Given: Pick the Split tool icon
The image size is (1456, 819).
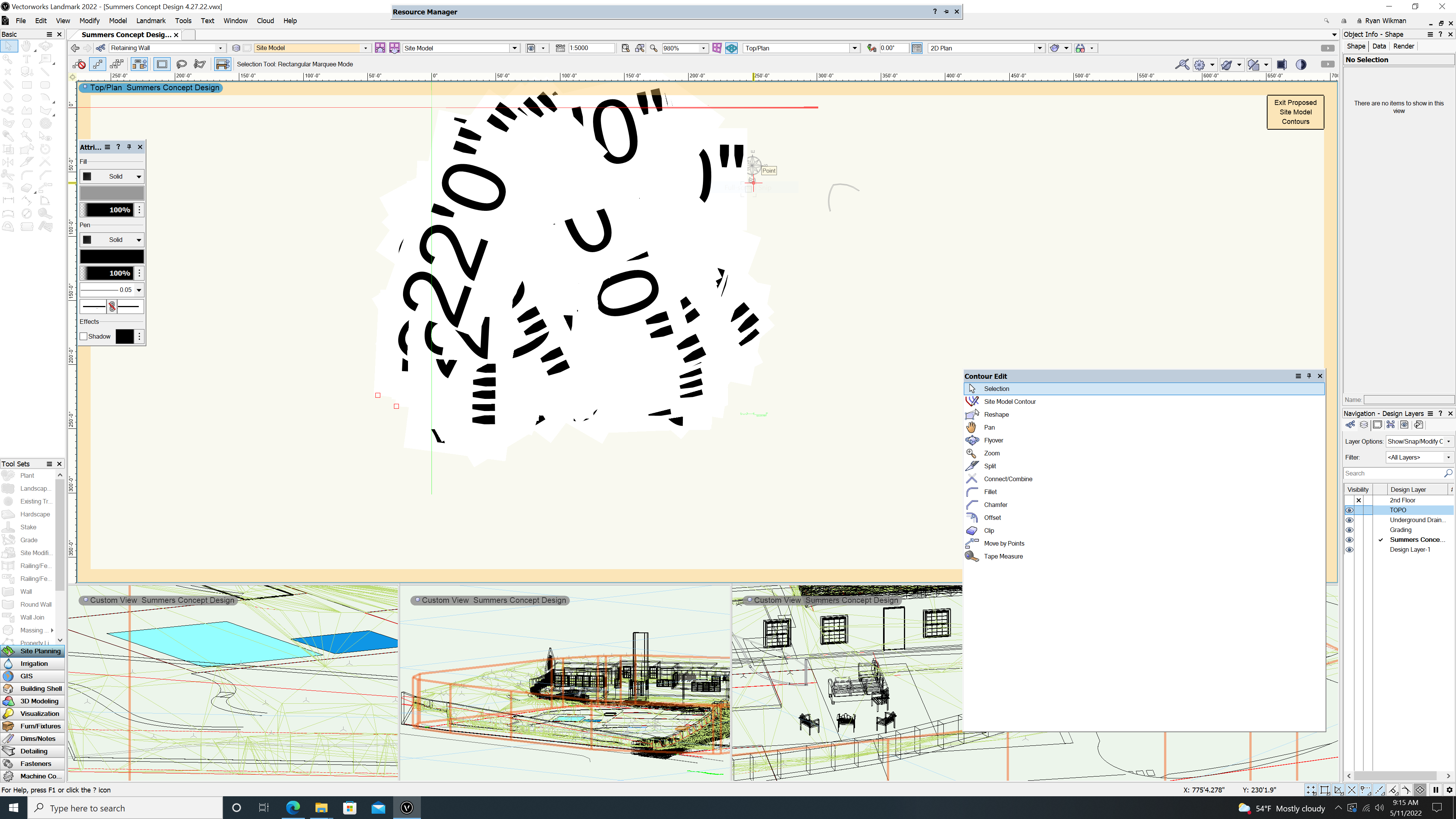Looking at the screenshot, I should 971,466.
